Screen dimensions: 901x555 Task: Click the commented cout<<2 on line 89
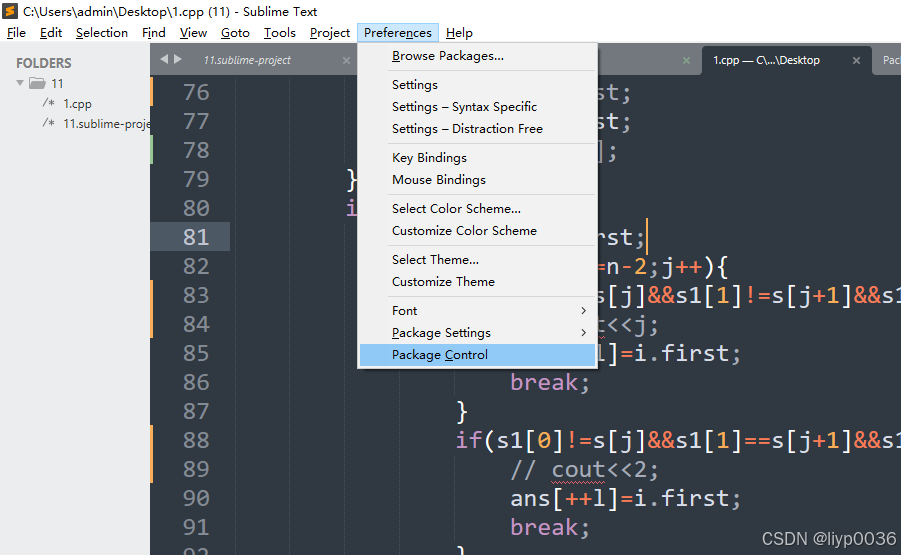click(584, 470)
